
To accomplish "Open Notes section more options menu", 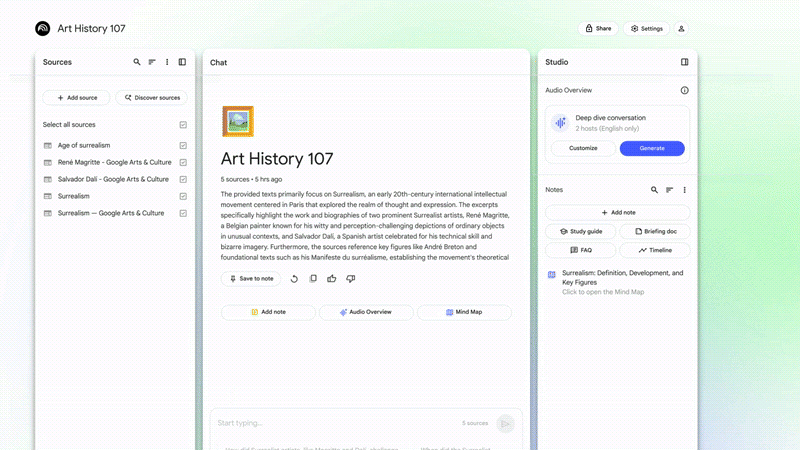I will 684,190.
